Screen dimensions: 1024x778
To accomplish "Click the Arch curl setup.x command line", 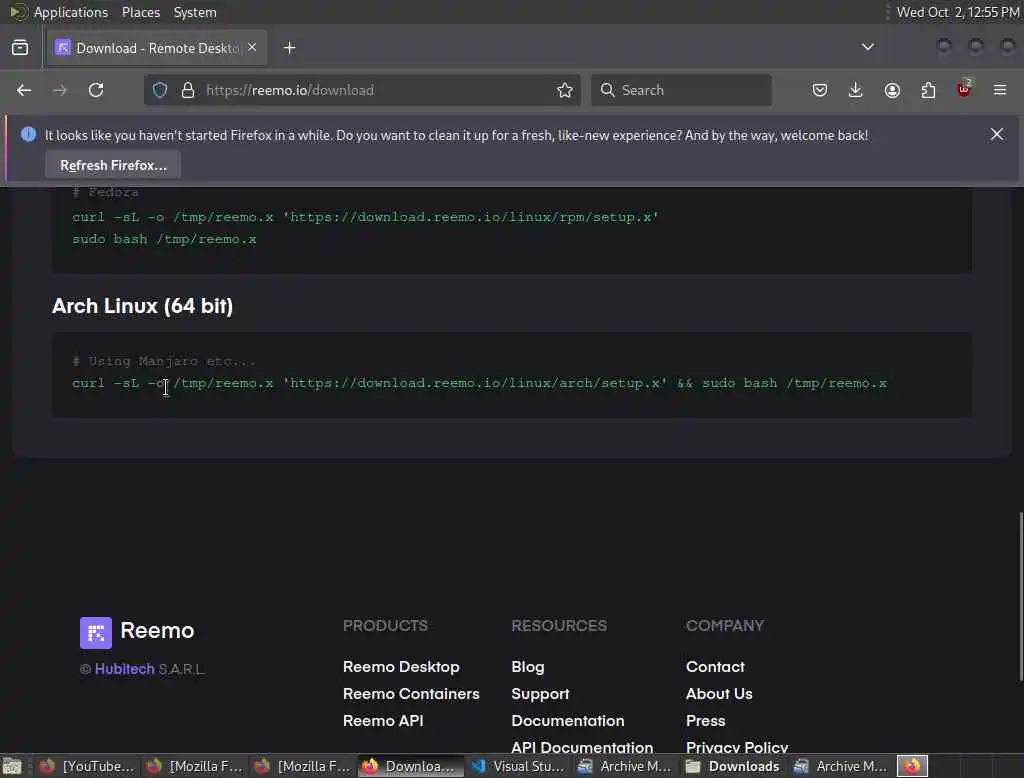I will 479,383.
